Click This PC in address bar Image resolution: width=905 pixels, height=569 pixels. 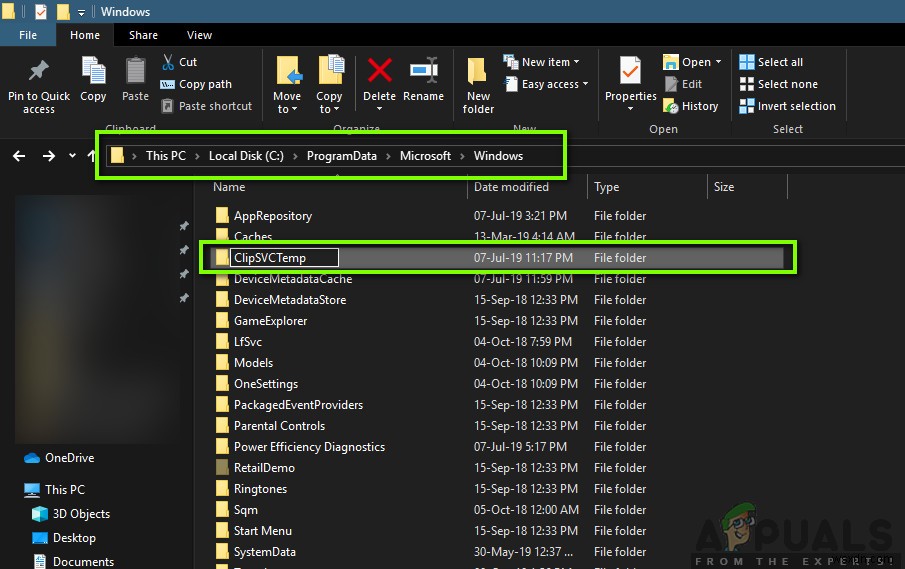point(166,156)
